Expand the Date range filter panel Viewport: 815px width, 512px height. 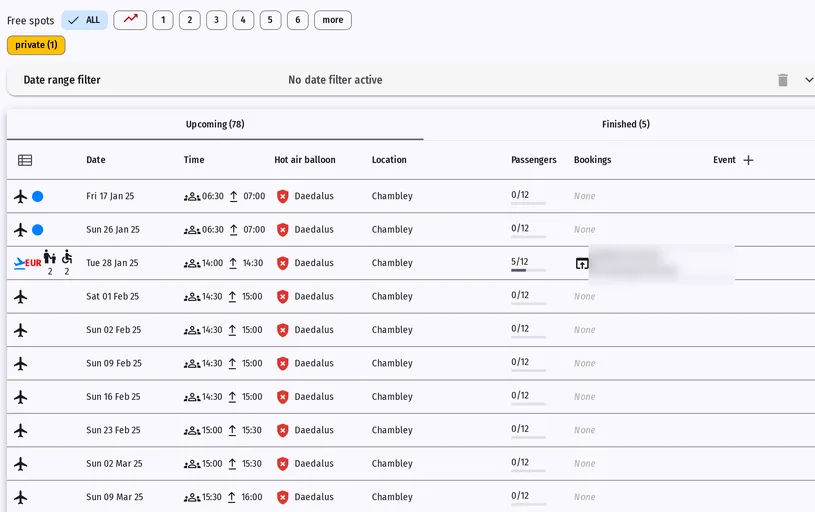[x=808, y=80]
